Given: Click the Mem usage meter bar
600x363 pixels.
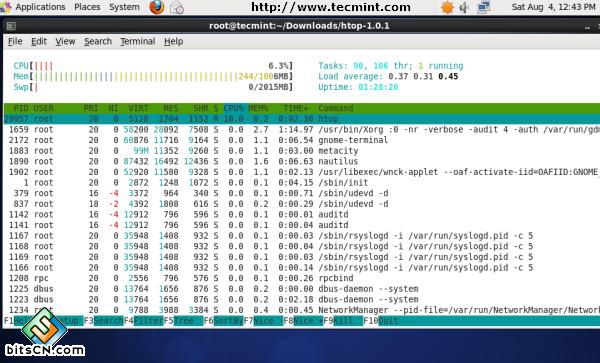Looking at the screenshot, I should pos(153,77).
